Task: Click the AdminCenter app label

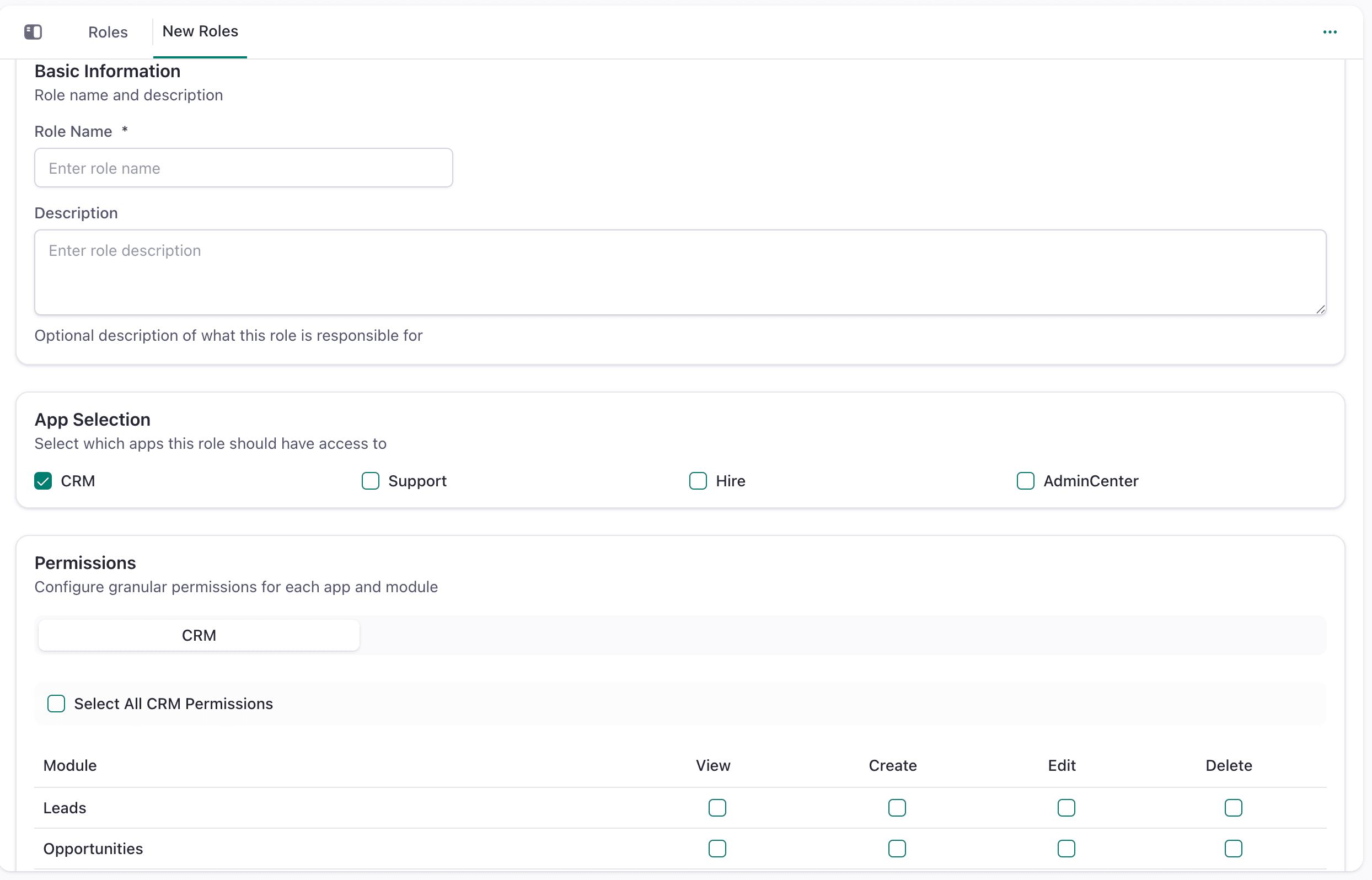Action: (1091, 481)
